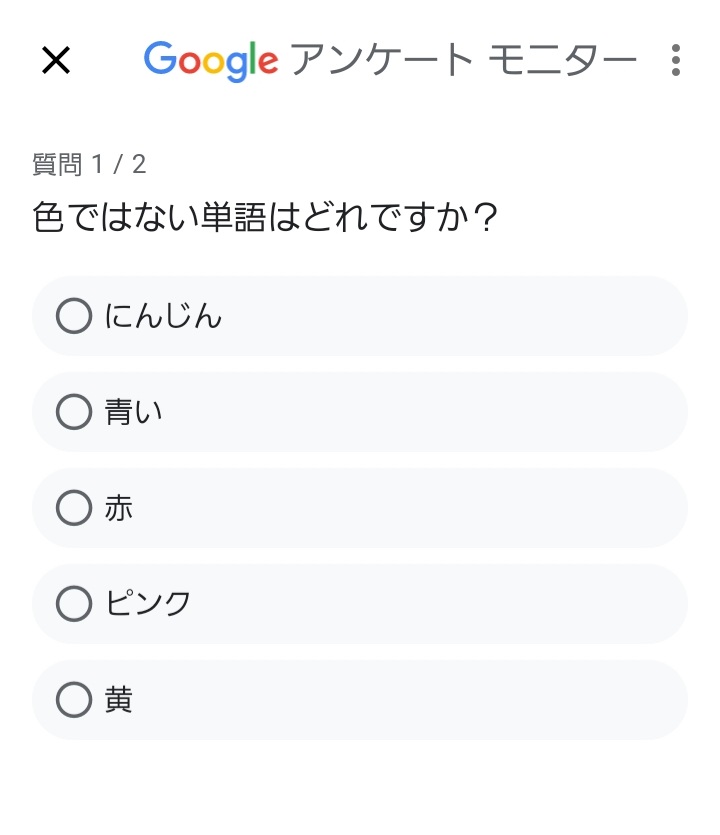
Task: Click the ピンク answer label text
Action: point(148,604)
